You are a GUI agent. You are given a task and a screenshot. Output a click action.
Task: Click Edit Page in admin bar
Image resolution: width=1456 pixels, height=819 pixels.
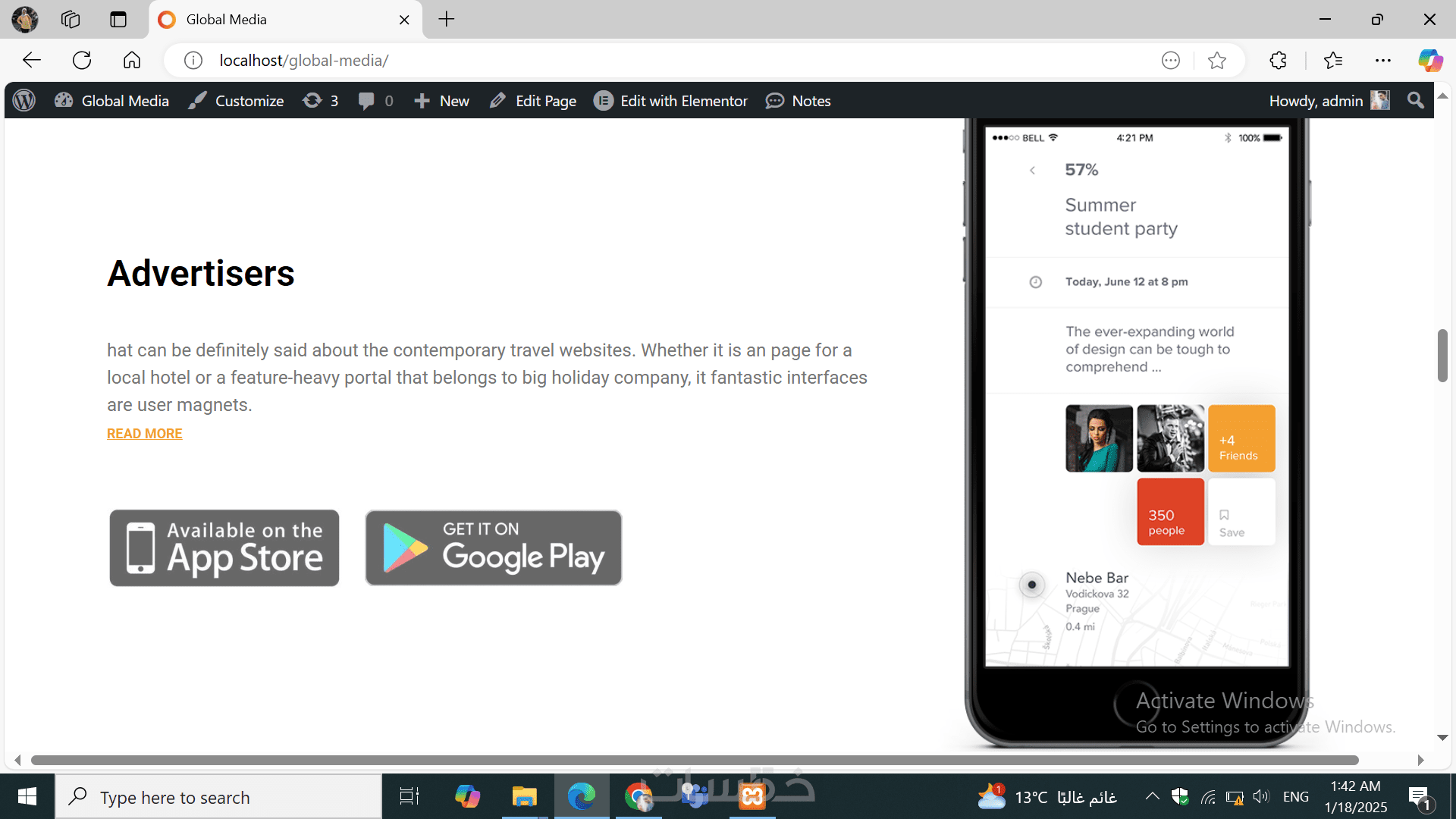coord(533,101)
